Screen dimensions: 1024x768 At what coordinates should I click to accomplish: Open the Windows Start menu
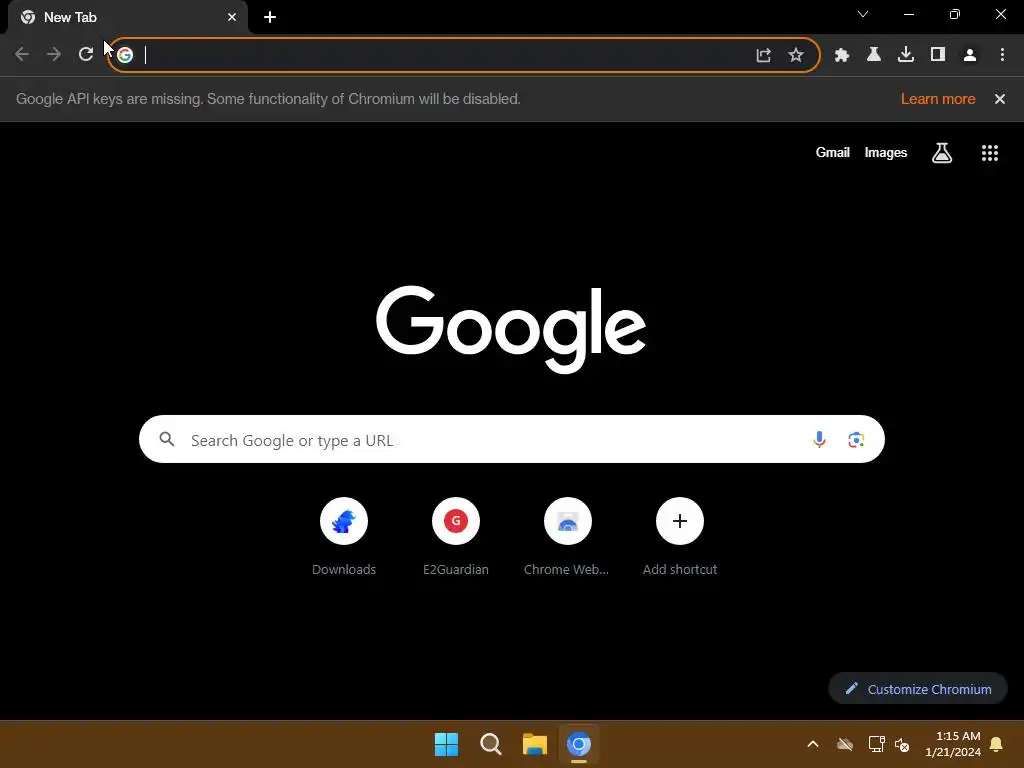pyautogui.click(x=447, y=744)
